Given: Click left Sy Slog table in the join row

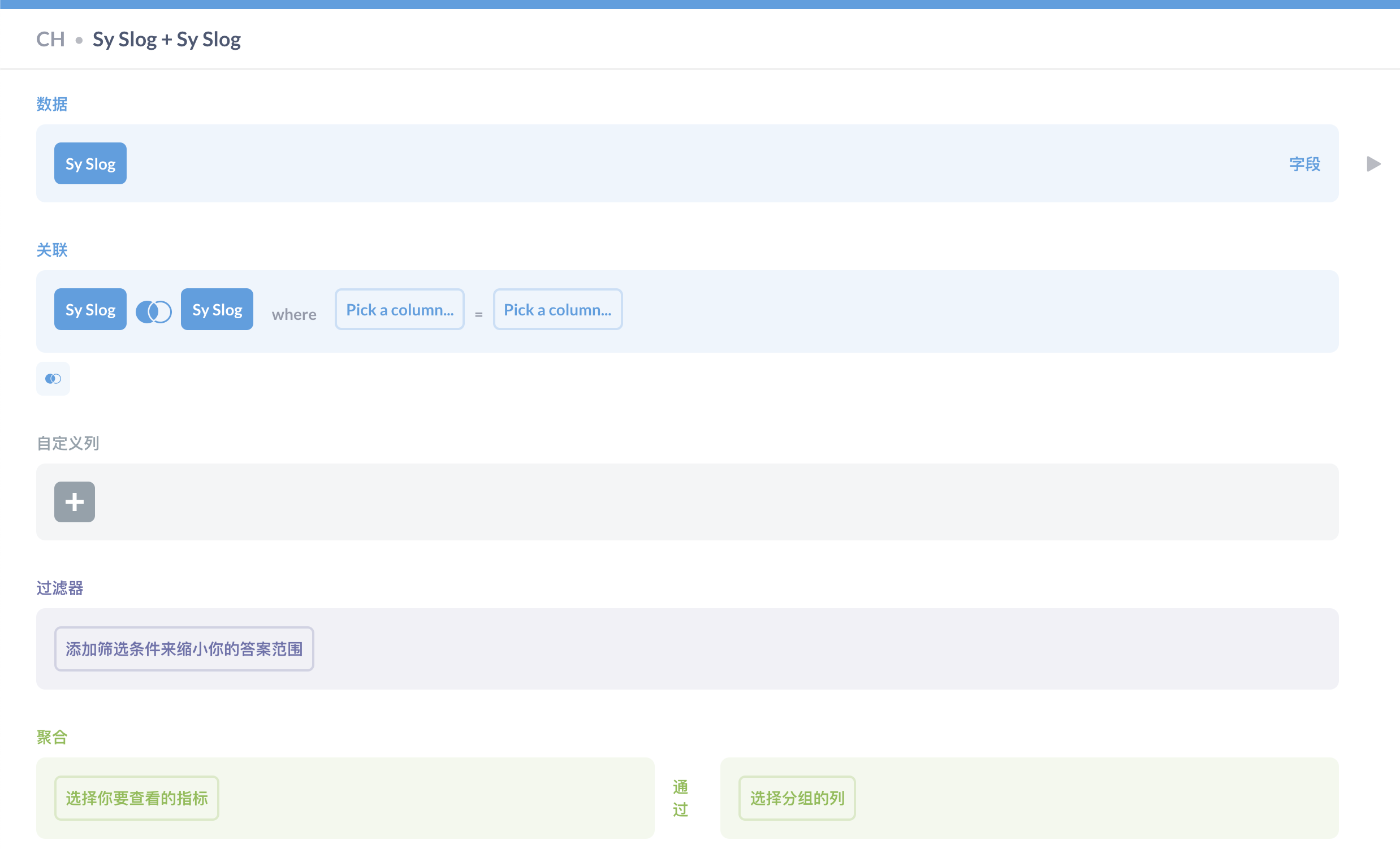Looking at the screenshot, I should tap(90, 310).
